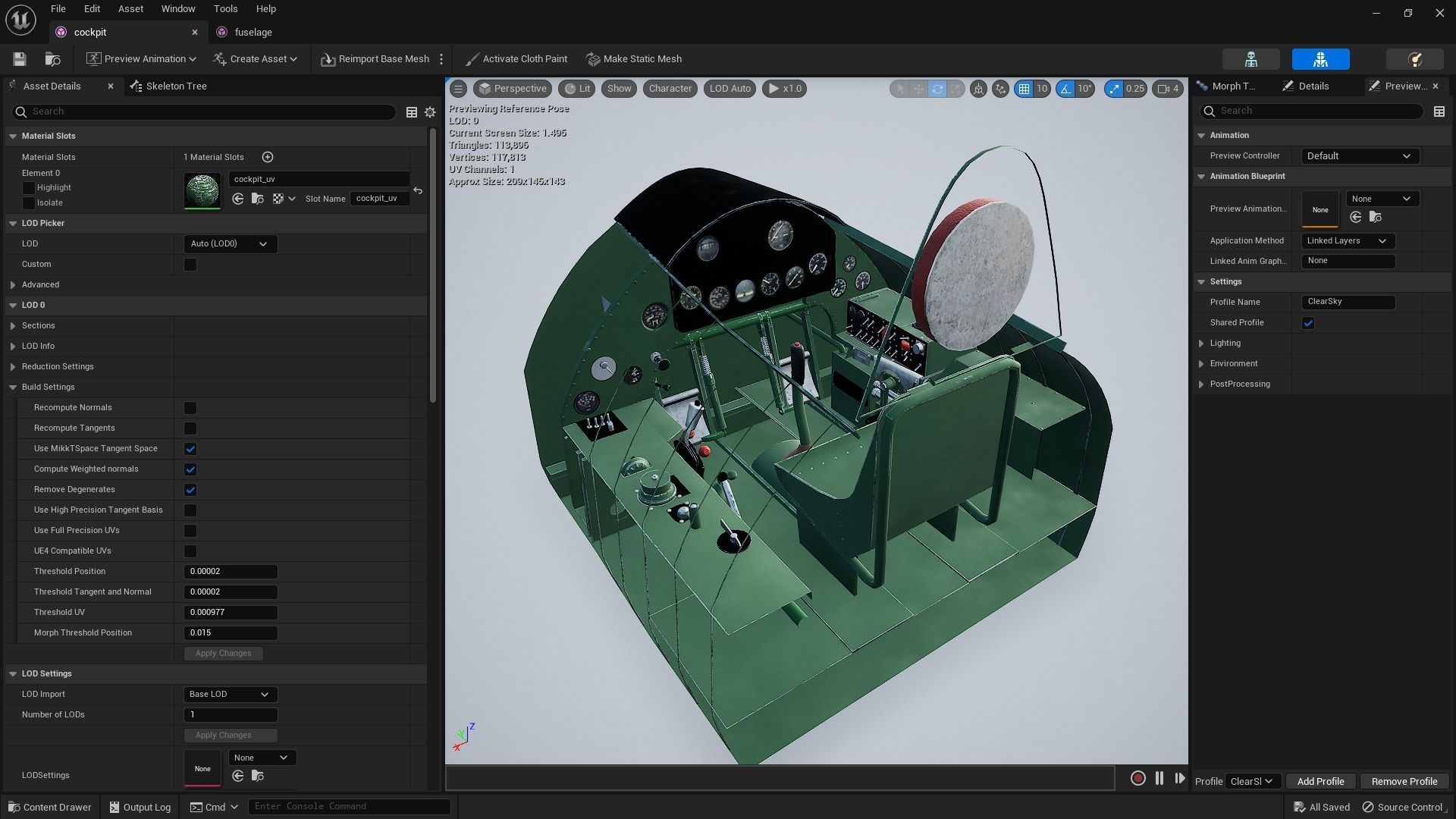Click the Save asset icon

[20, 59]
